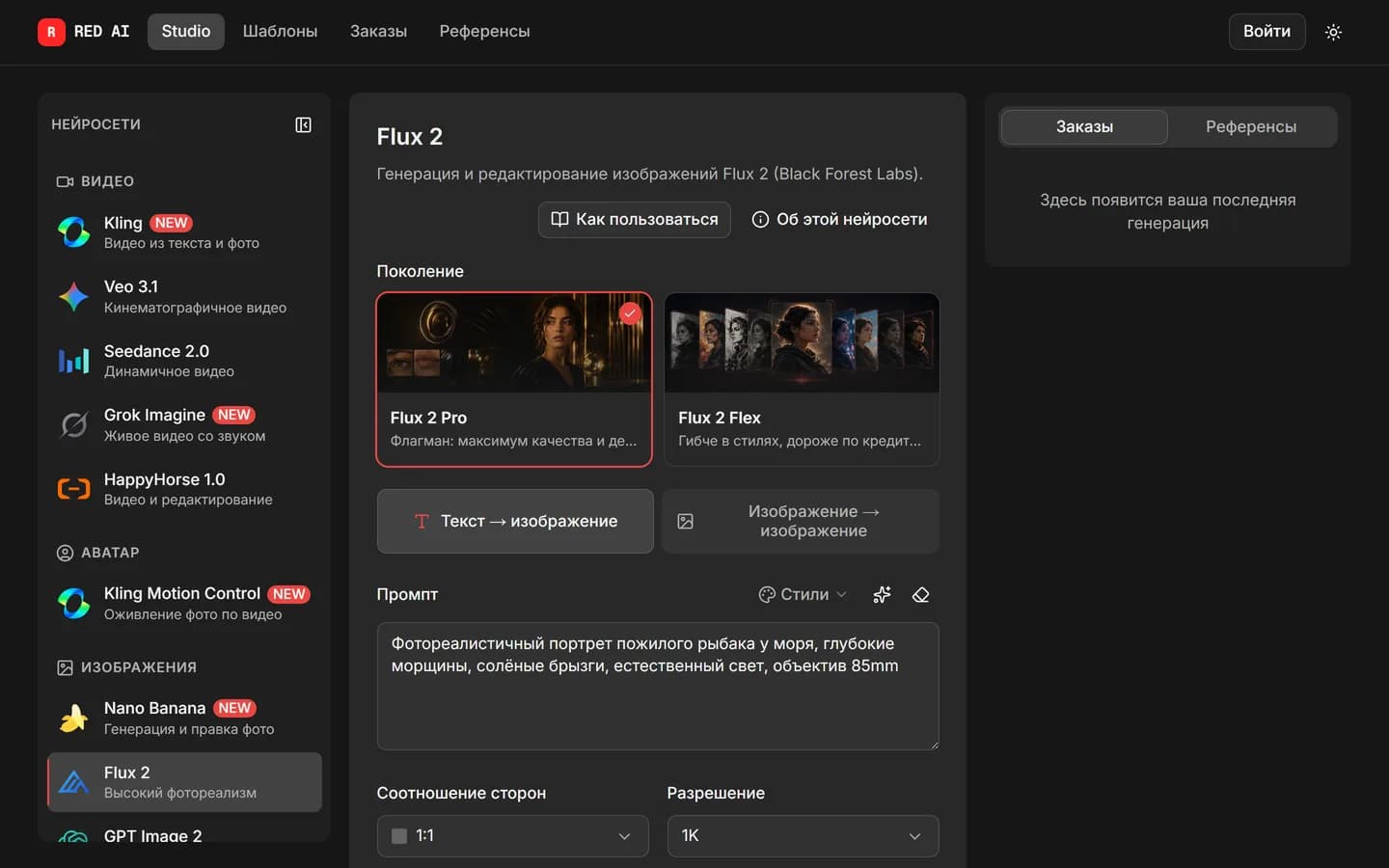Click the NEW badge beside Kling Motion Control
This screenshot has height=868, width=1389.
288,594
